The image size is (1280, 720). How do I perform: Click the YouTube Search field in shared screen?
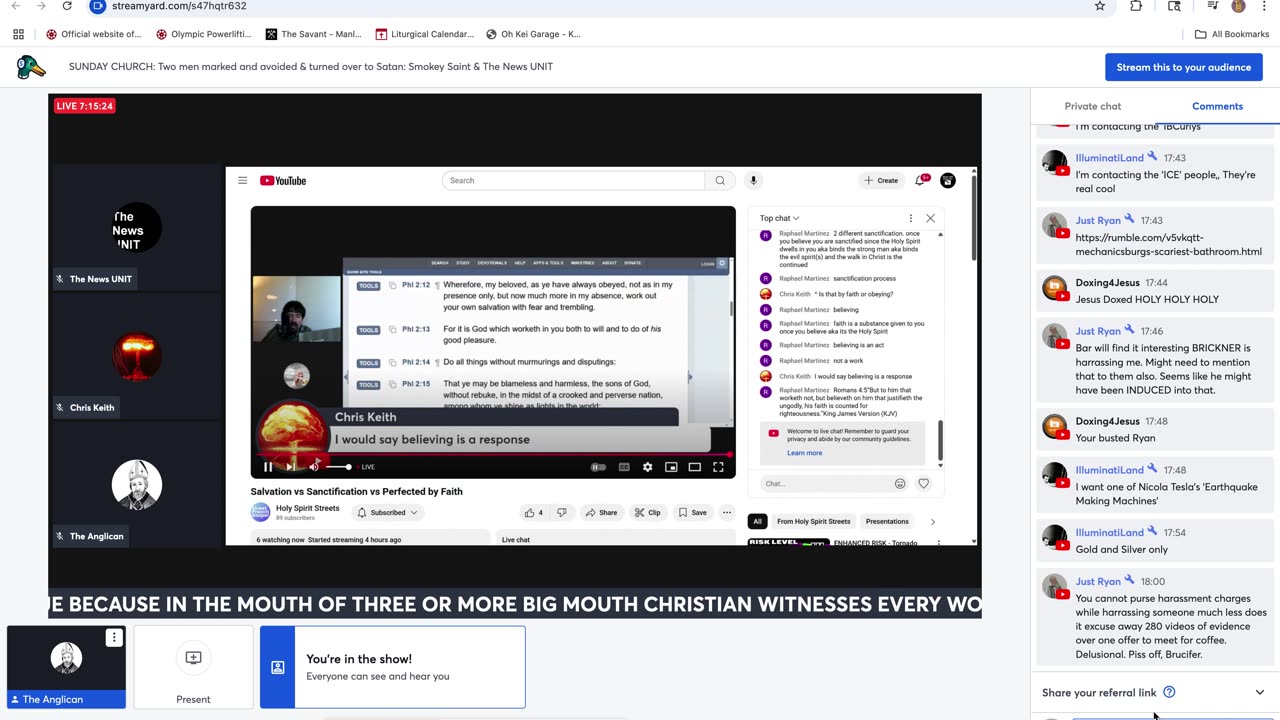click(x=573, y=181)
